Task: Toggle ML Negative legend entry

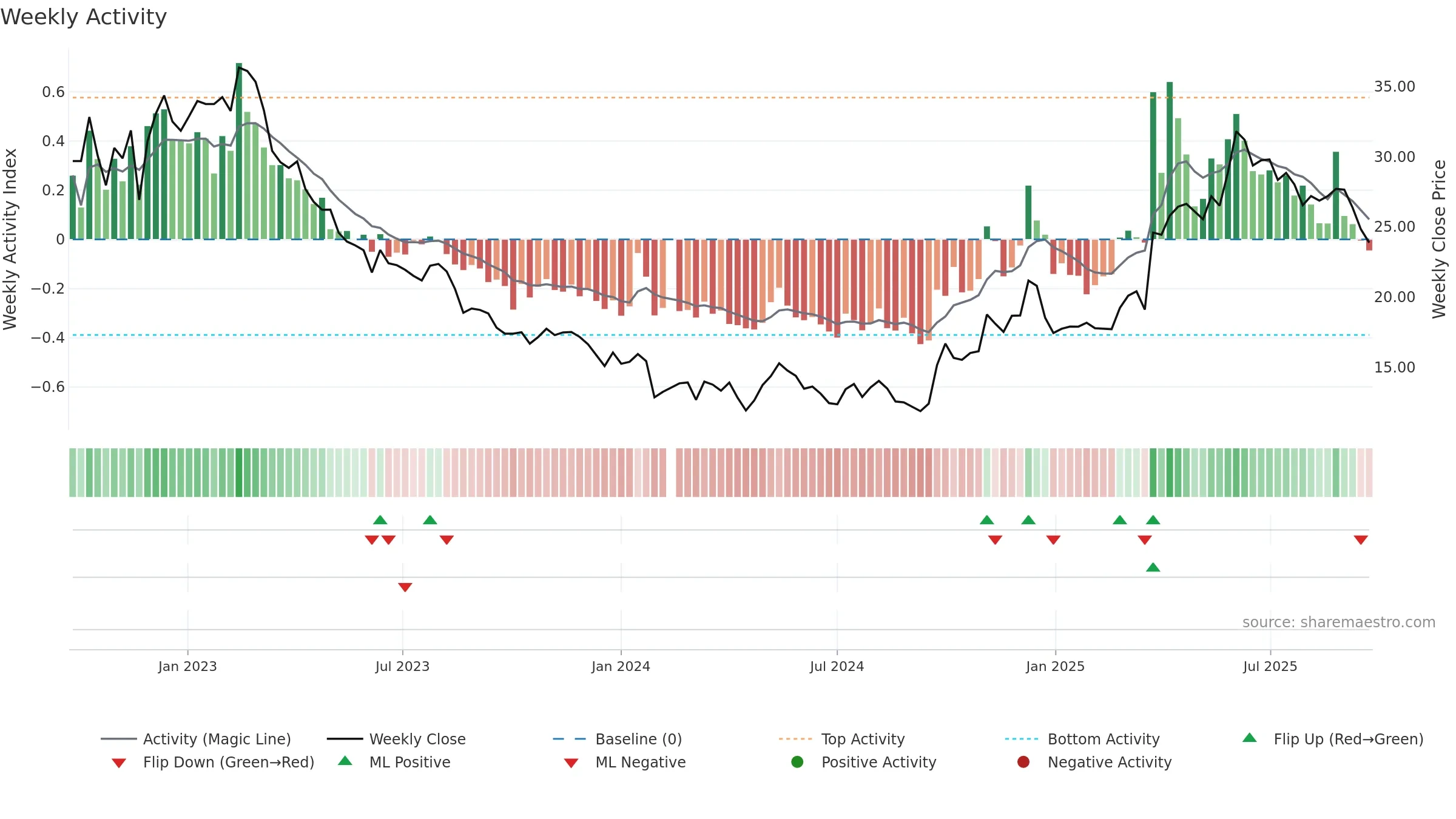Action: 625,762
